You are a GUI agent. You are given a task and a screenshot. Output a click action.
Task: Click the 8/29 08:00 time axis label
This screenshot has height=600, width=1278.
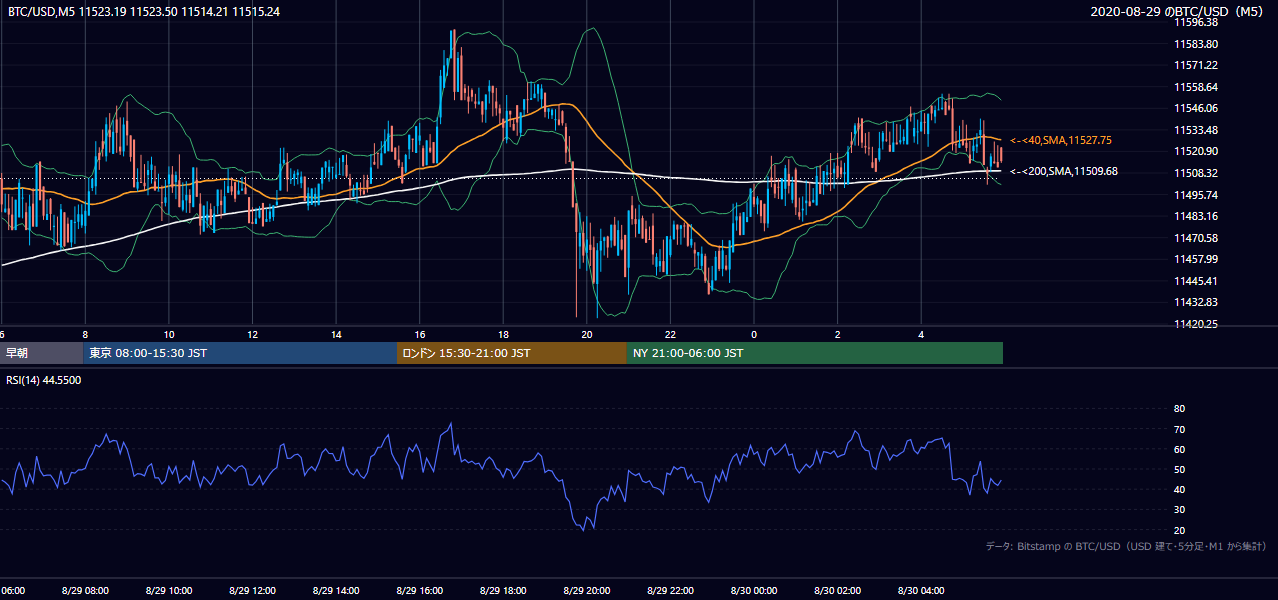coord(84,591)
